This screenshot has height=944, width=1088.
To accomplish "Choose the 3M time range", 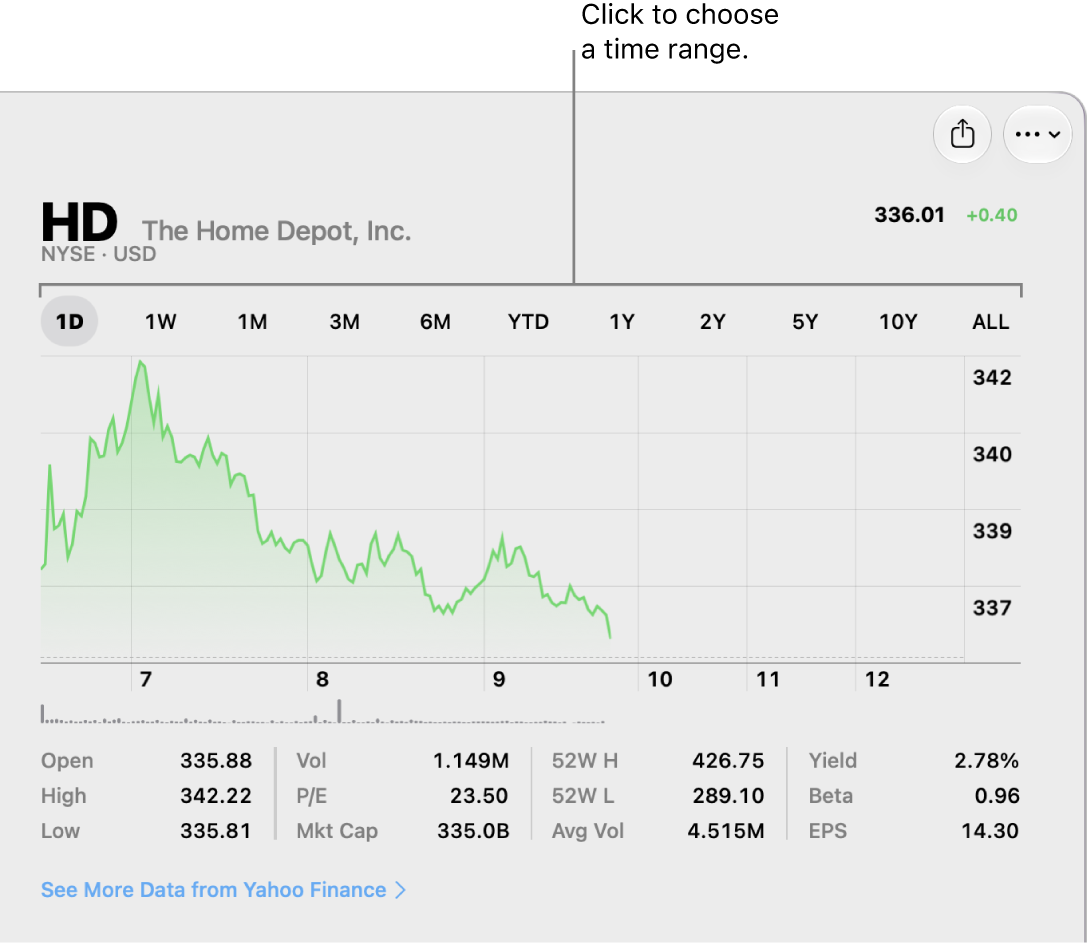I will pos(344,321).
